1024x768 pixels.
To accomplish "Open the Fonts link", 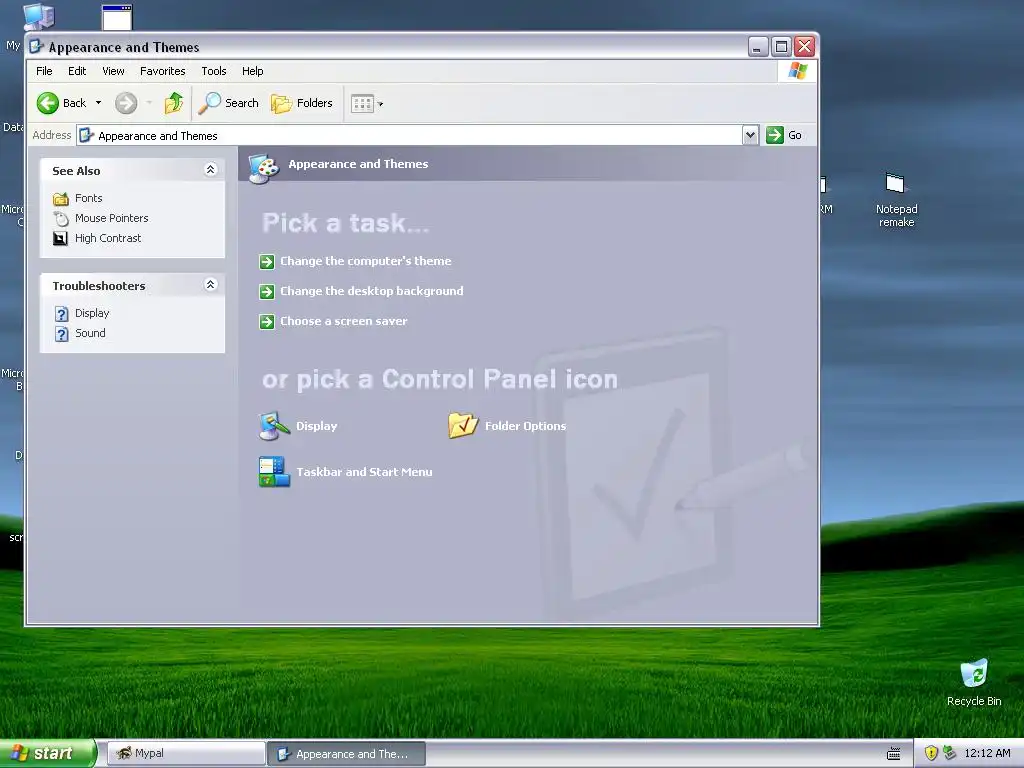I will click(x=89, y=198).
